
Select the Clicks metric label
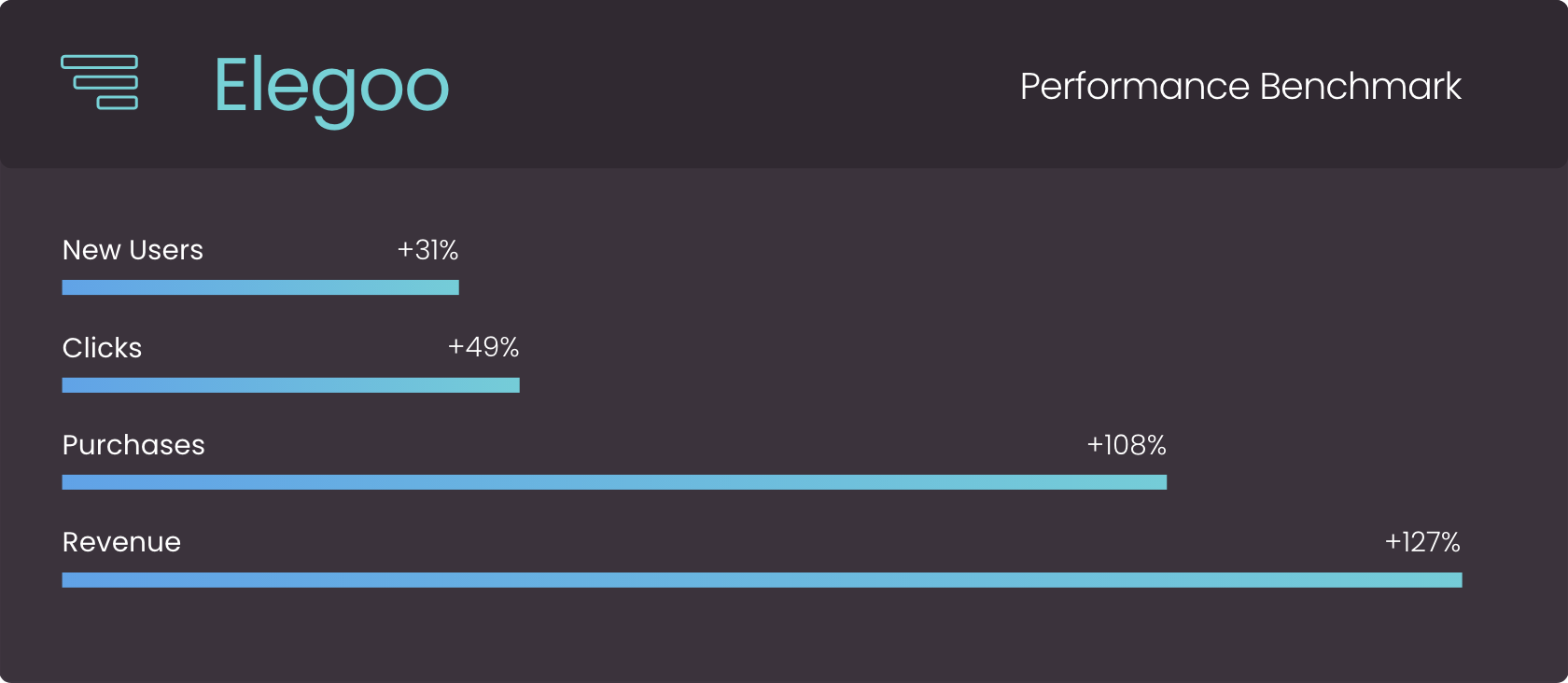pos(102,348)
